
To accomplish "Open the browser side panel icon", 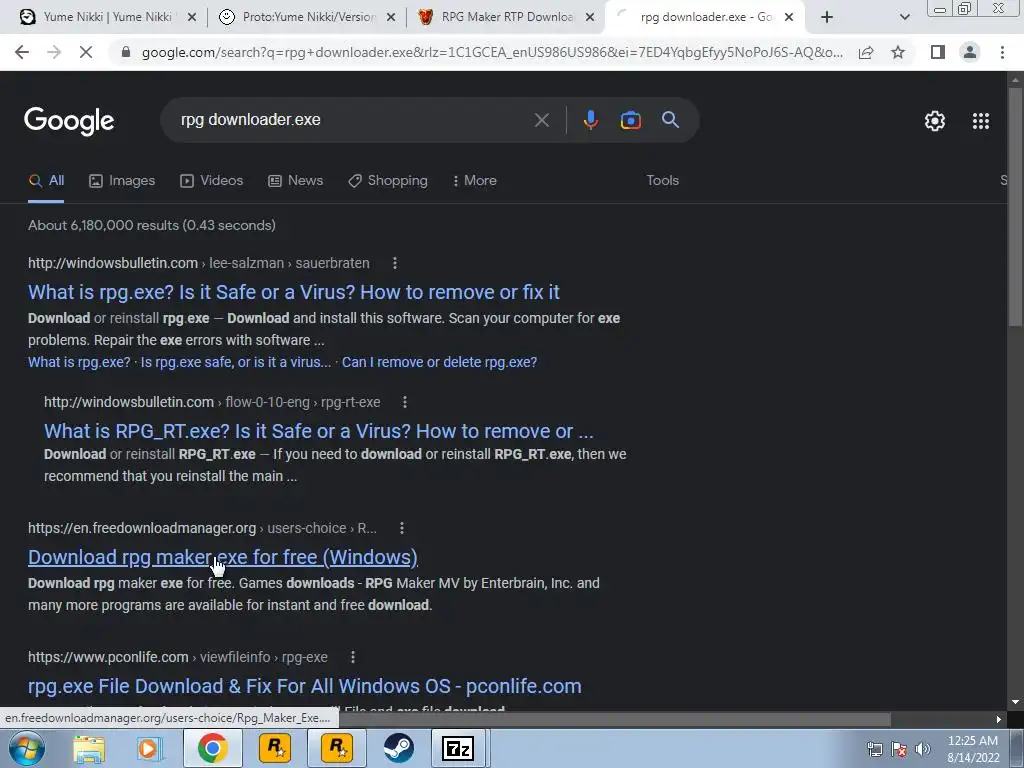I will point(938,52).
